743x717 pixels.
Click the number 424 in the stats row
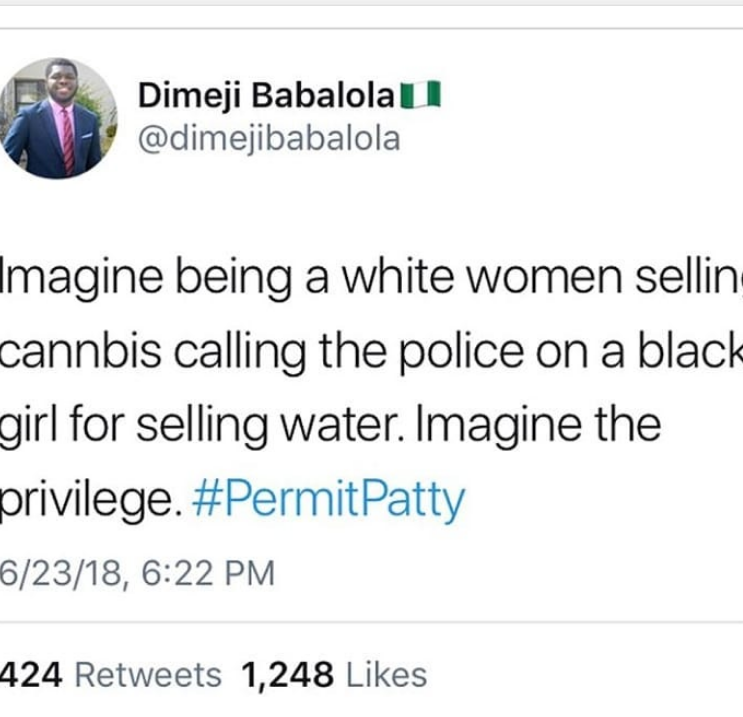(x=31, y=675)
